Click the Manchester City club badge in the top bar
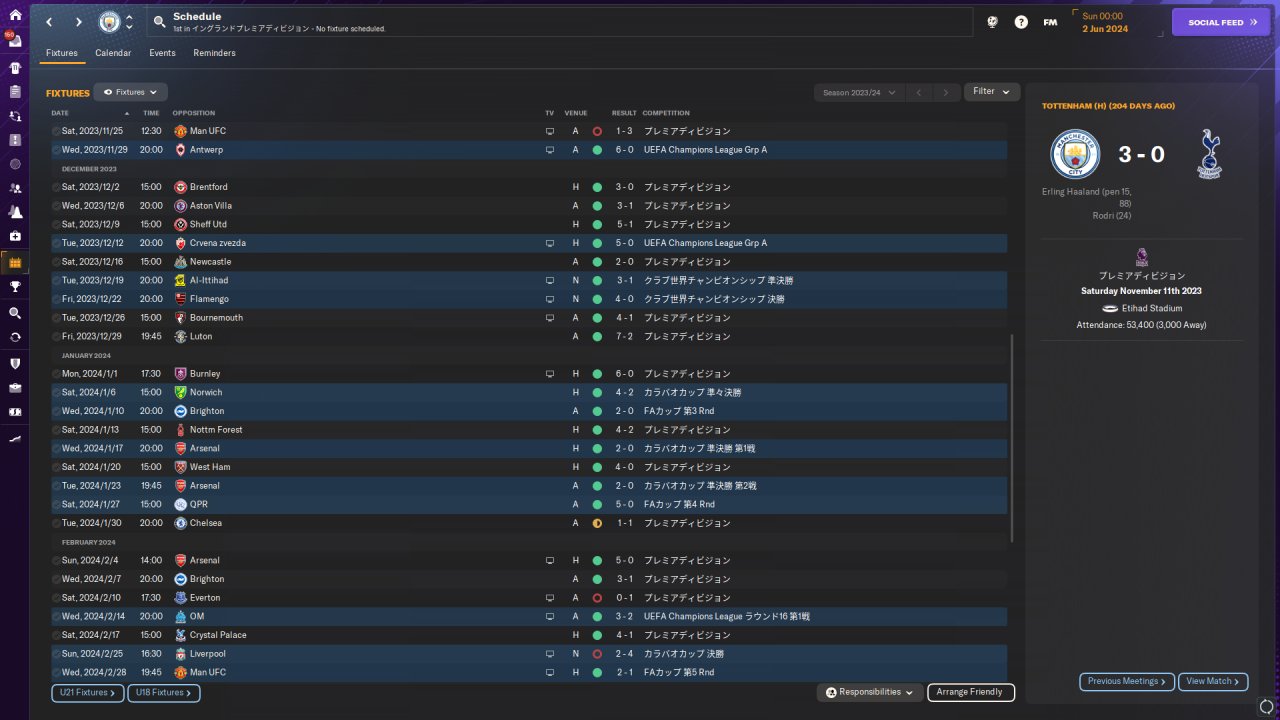This screenshot has height=720, width=1280. [x=109, y=22]
